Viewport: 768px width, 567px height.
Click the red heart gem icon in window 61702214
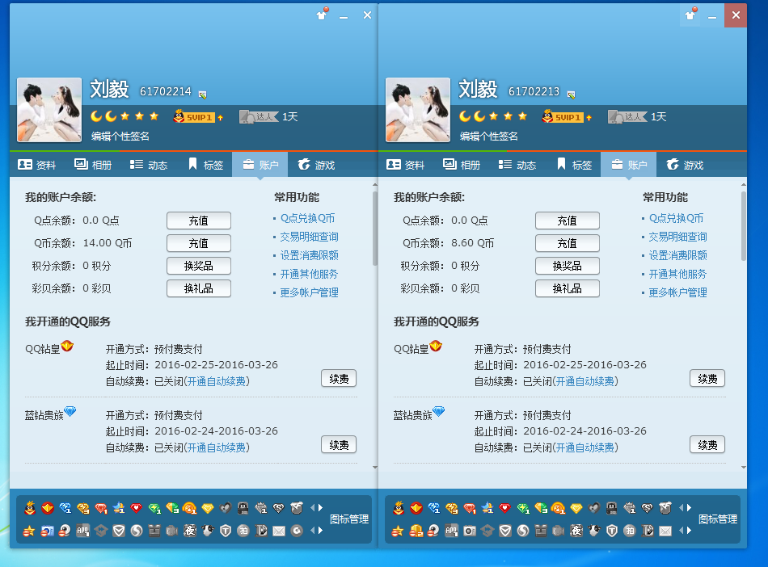pos(136,508)
